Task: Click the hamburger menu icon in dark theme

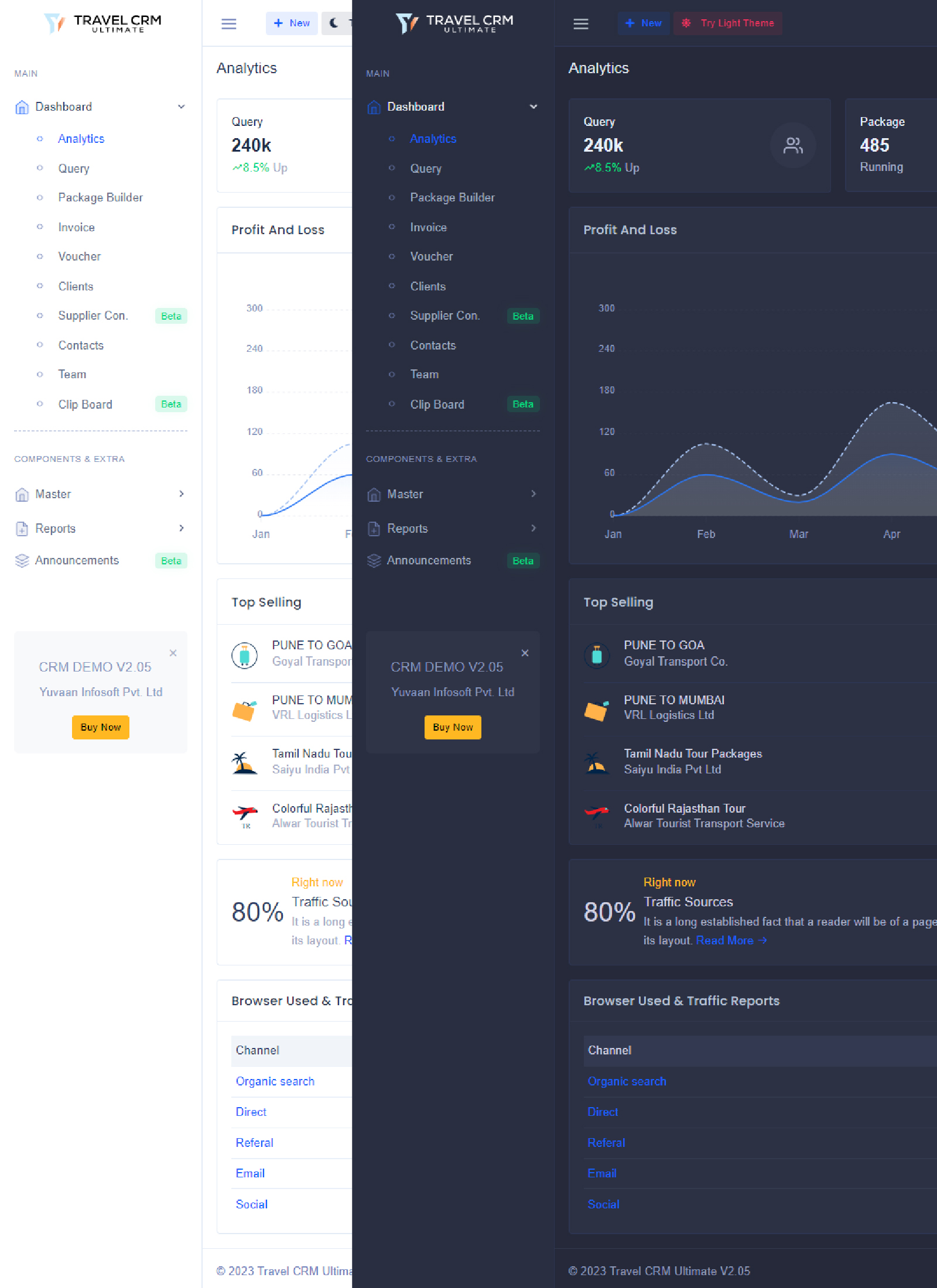Action: (x=580, y=24)
